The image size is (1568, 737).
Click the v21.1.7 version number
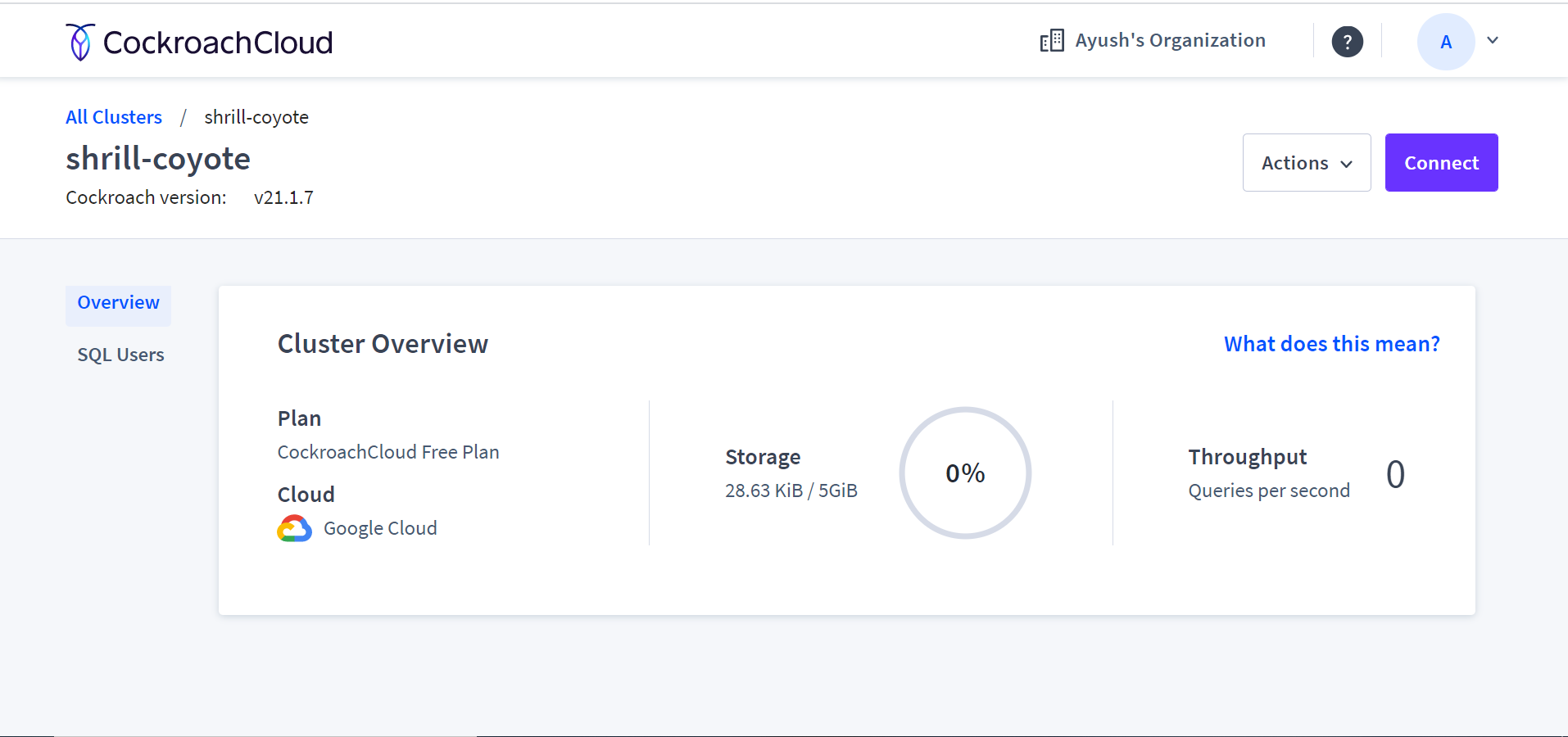tap(283, 197)
